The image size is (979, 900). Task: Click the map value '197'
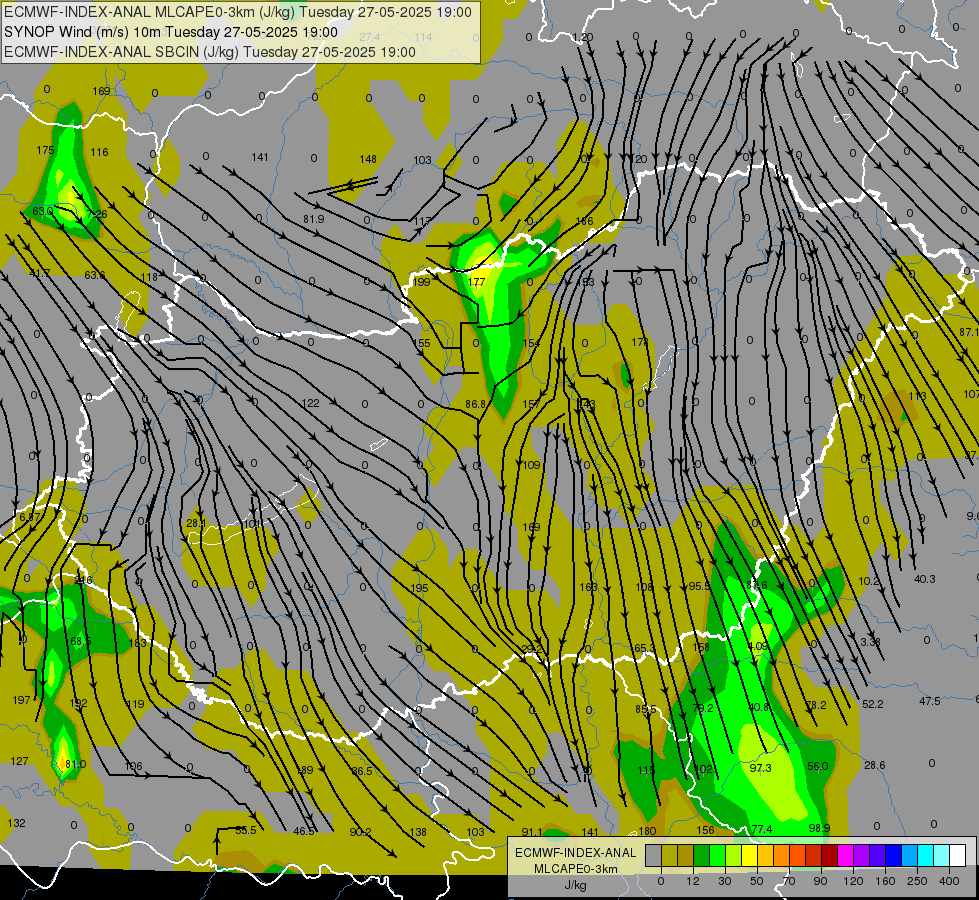point(21,700)
